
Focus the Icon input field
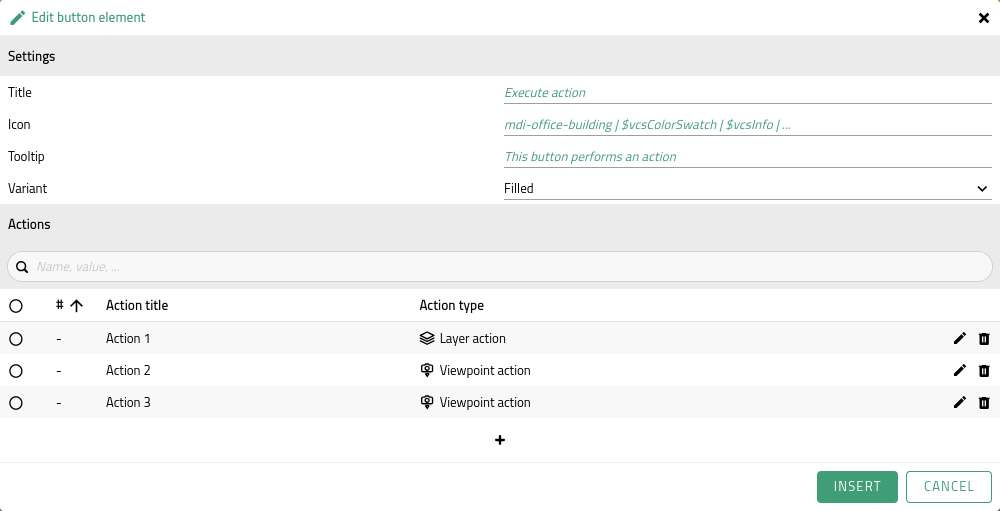click(x=747, y=124)
